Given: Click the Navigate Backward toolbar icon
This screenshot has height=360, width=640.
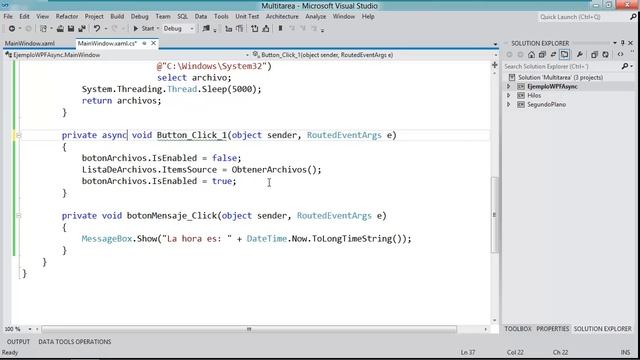Looking at the screenshot, I should 12,29.
